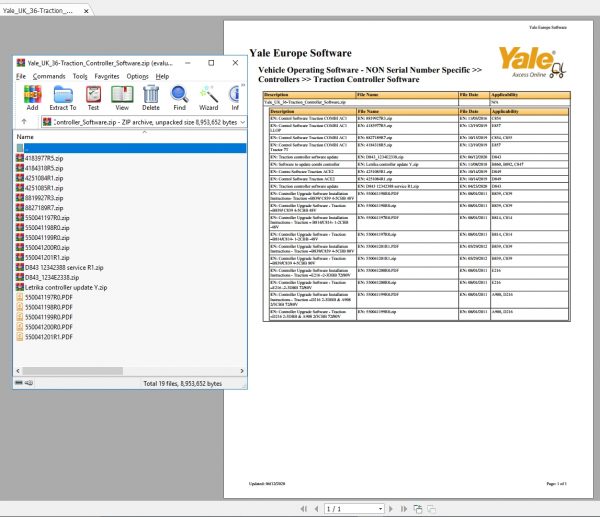Jump to last page in PDF viewer
The width and height of the screenshot is (600, 517).
pyautogui.click(x=404, y=509)
